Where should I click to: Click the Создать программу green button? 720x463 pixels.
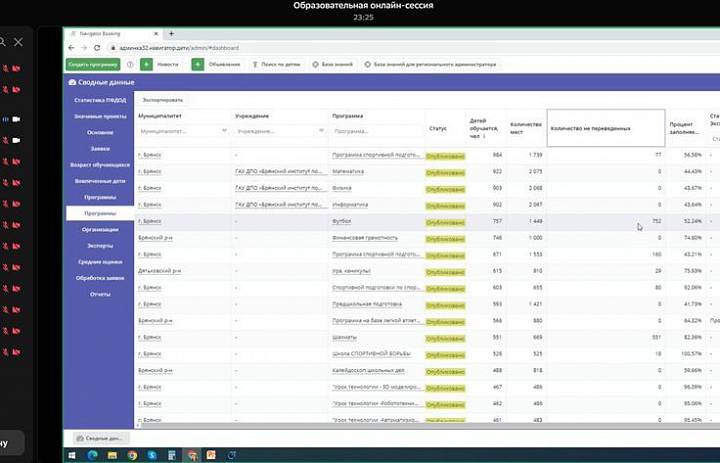pos(93,65)
